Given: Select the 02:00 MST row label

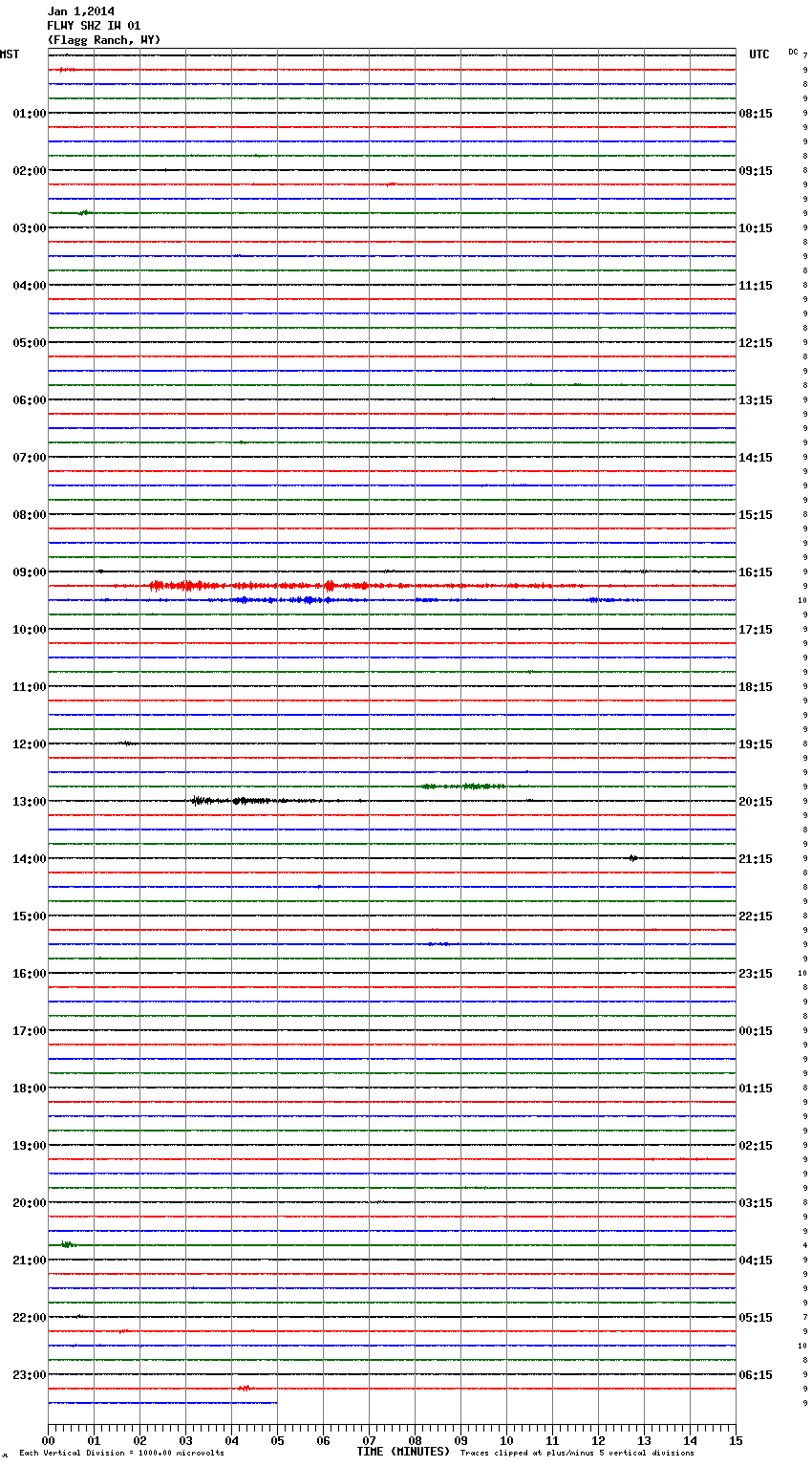Looking at the screenshot, I should [x=30, y=171].
